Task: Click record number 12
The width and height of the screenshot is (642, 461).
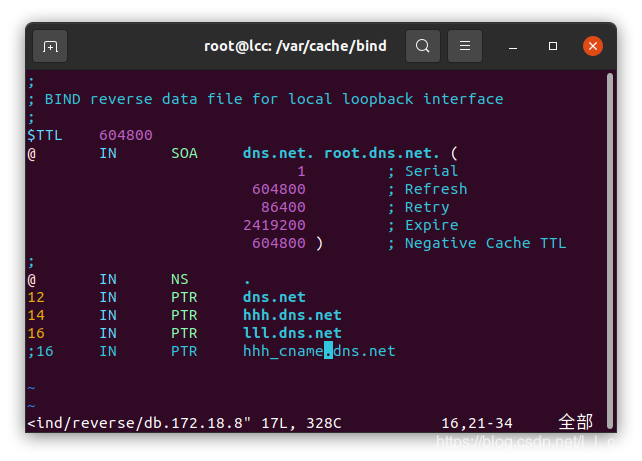Action: point(36,297)
